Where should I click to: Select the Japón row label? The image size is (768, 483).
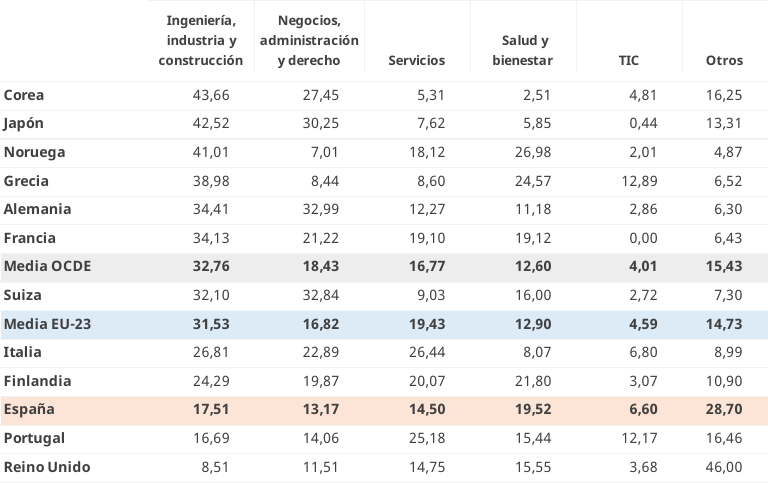(24, 123)
